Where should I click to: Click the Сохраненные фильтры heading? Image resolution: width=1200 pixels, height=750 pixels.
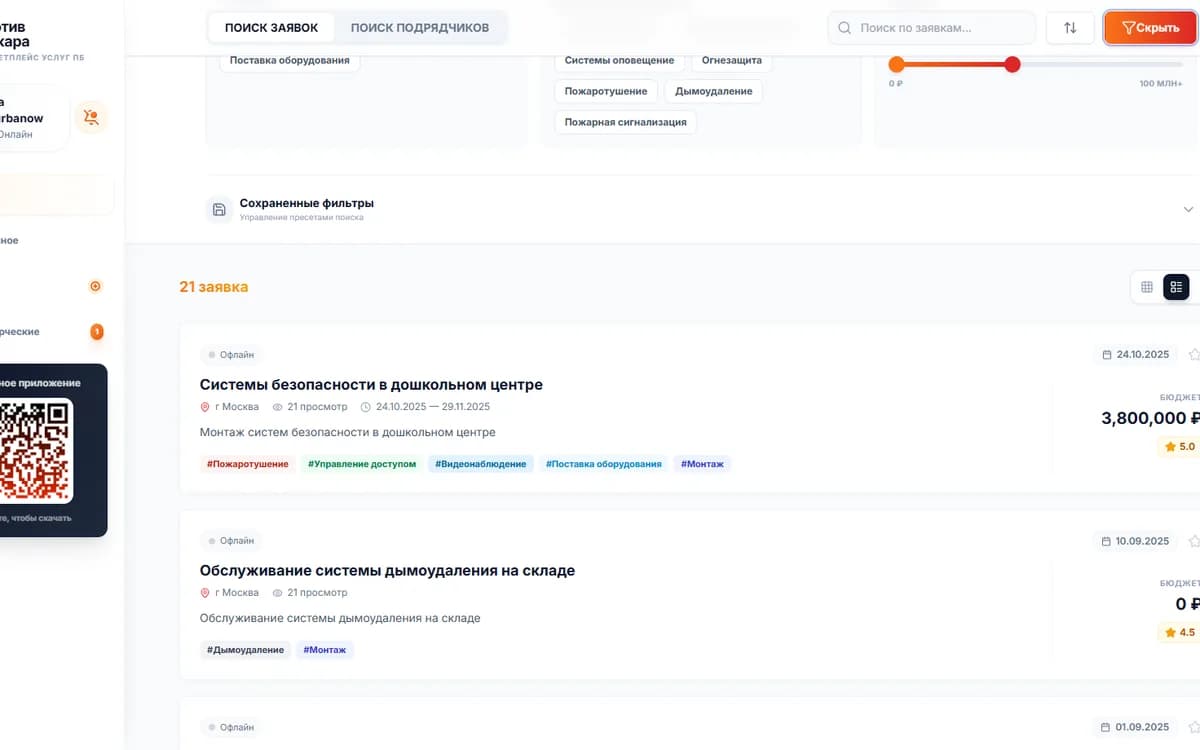click(307, 203)
